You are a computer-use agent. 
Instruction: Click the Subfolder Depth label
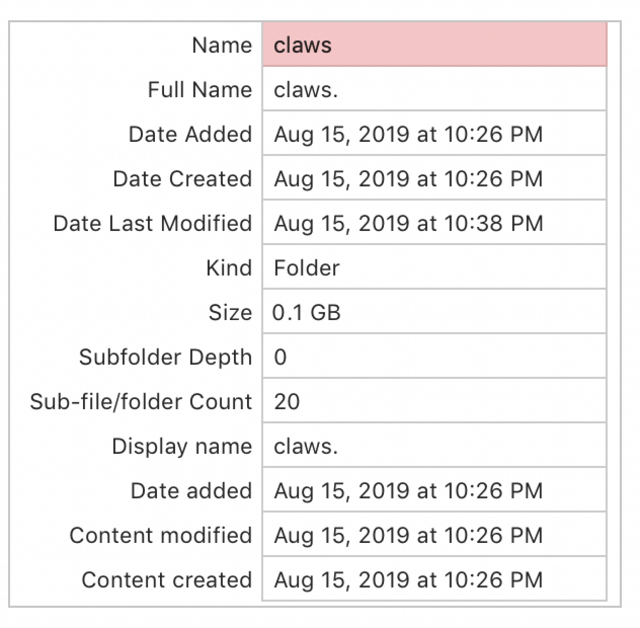click(x=165, y=357)
